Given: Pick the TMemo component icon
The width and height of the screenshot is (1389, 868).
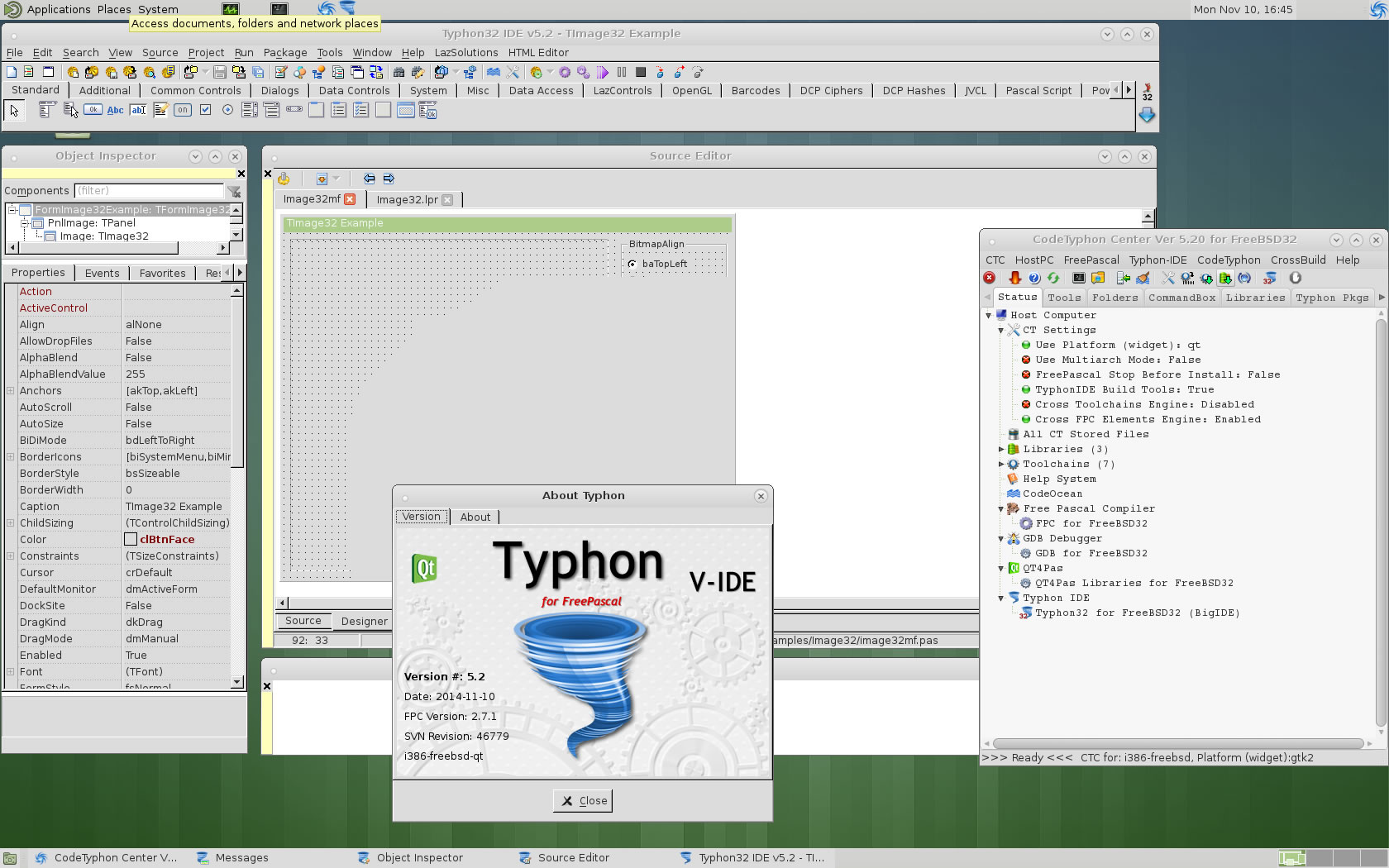Looking at the screenshot, I should pyautogui.click(x=160, y=110).
